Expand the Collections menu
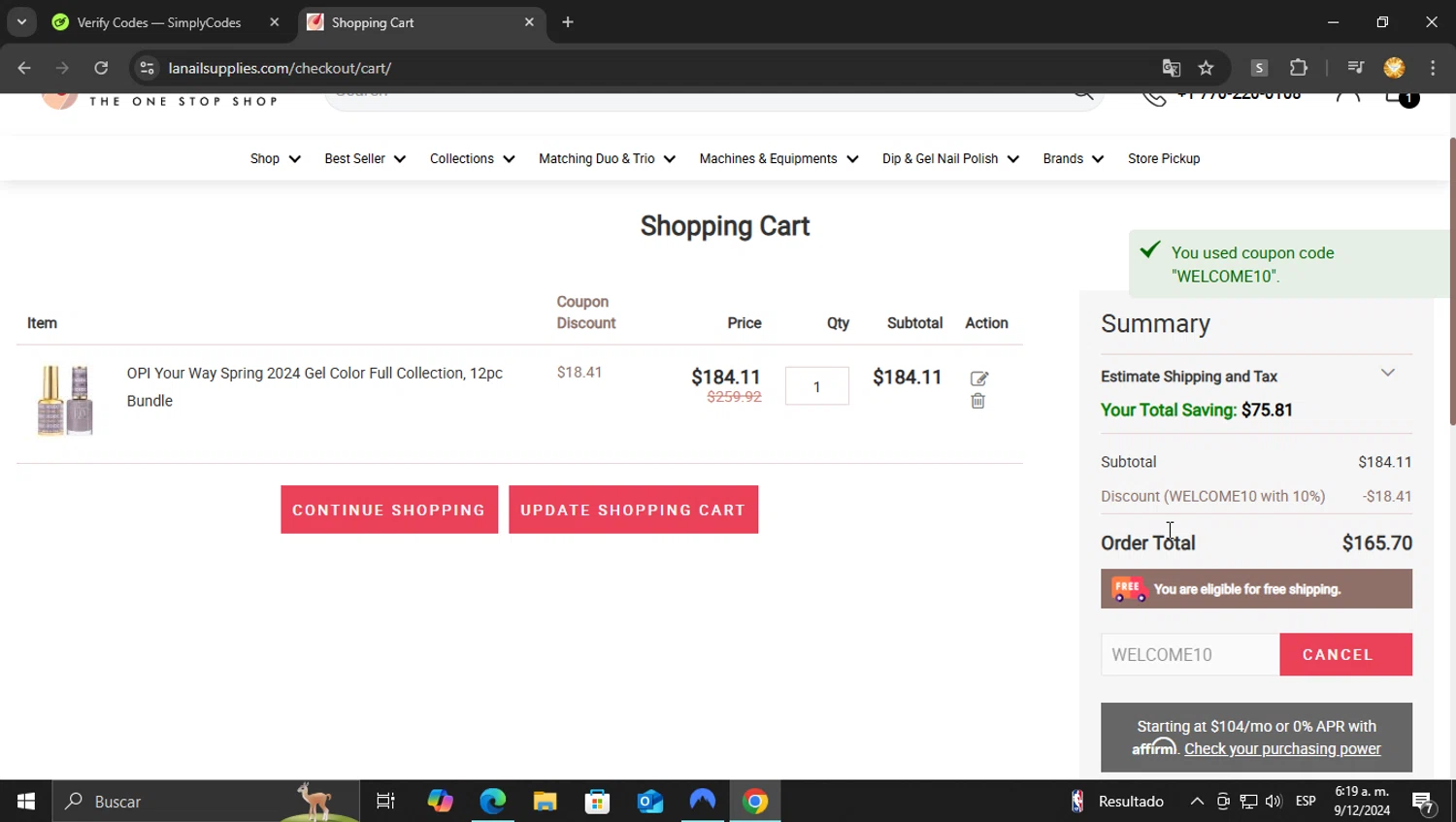 473,159
